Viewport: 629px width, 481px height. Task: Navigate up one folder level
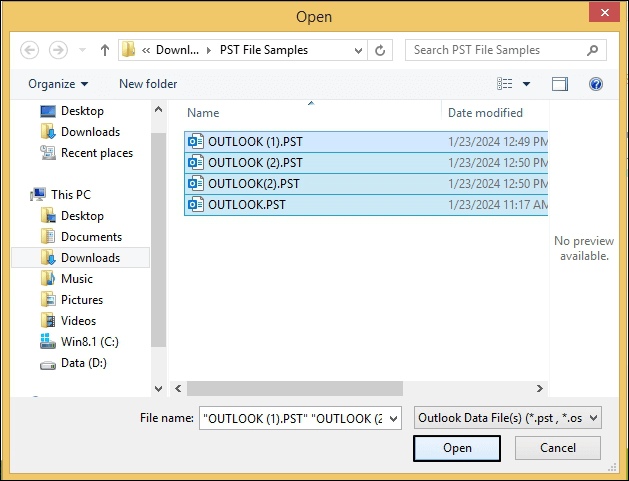coord(105,50)
